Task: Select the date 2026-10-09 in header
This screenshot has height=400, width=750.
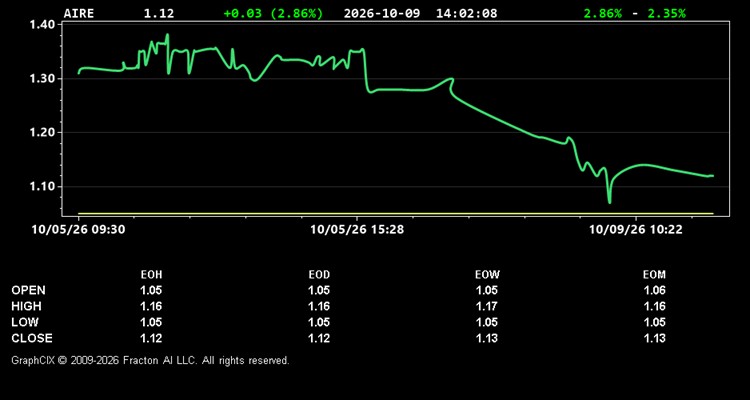Action: tap(382, 13)
